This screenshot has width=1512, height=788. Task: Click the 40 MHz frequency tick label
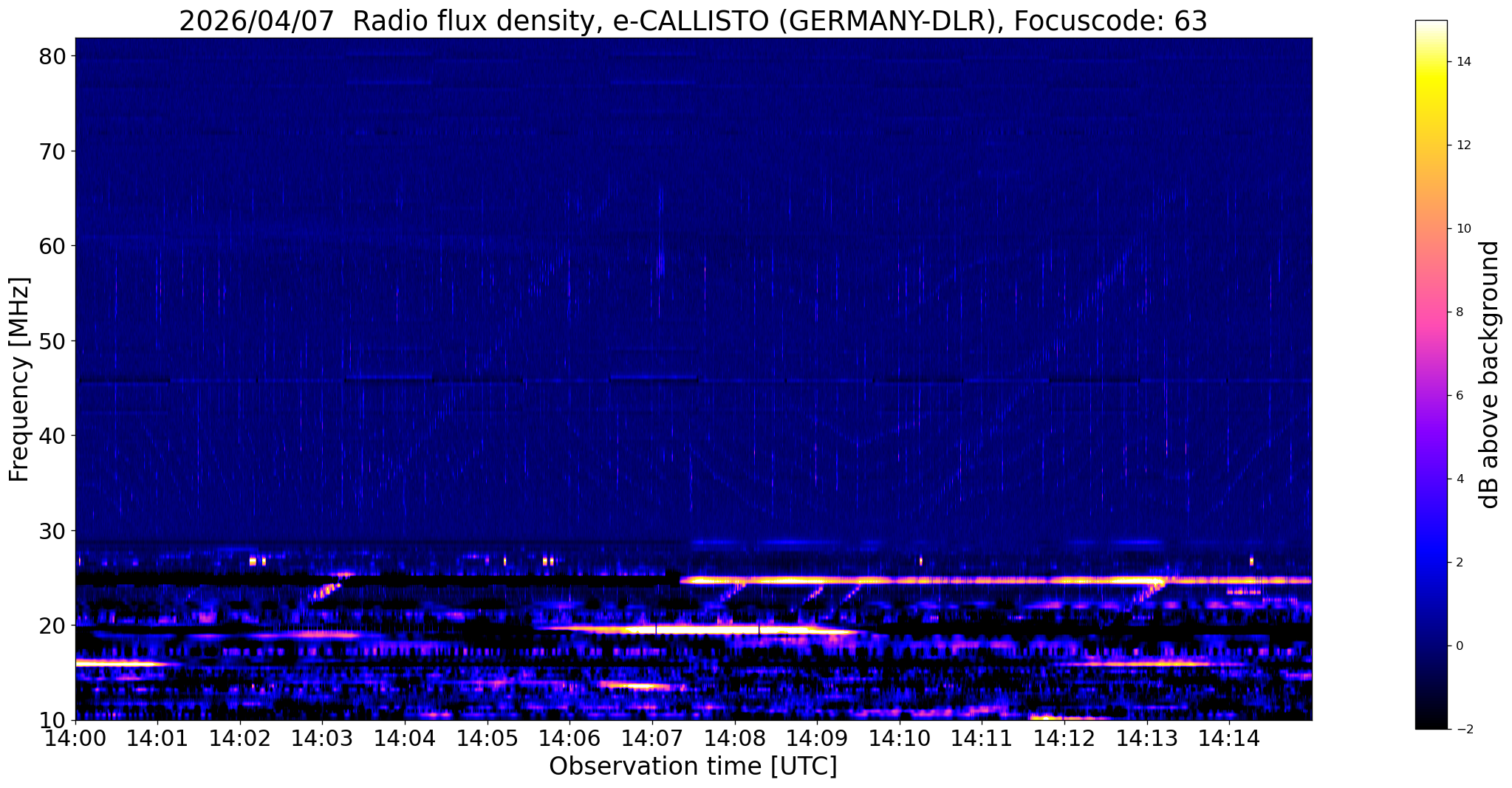(x=52, y=436)
